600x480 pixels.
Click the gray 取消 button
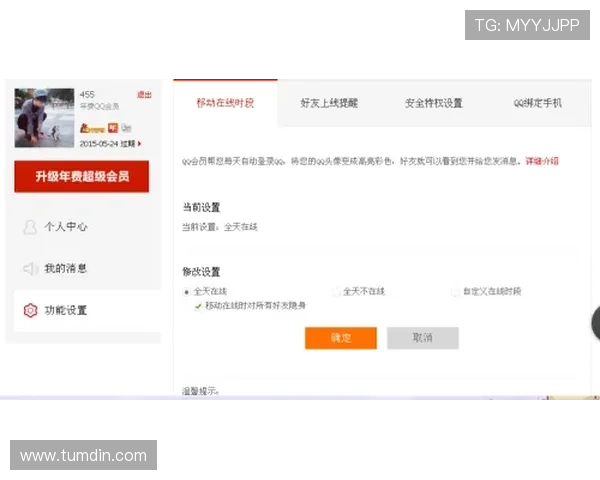(422, 338)
